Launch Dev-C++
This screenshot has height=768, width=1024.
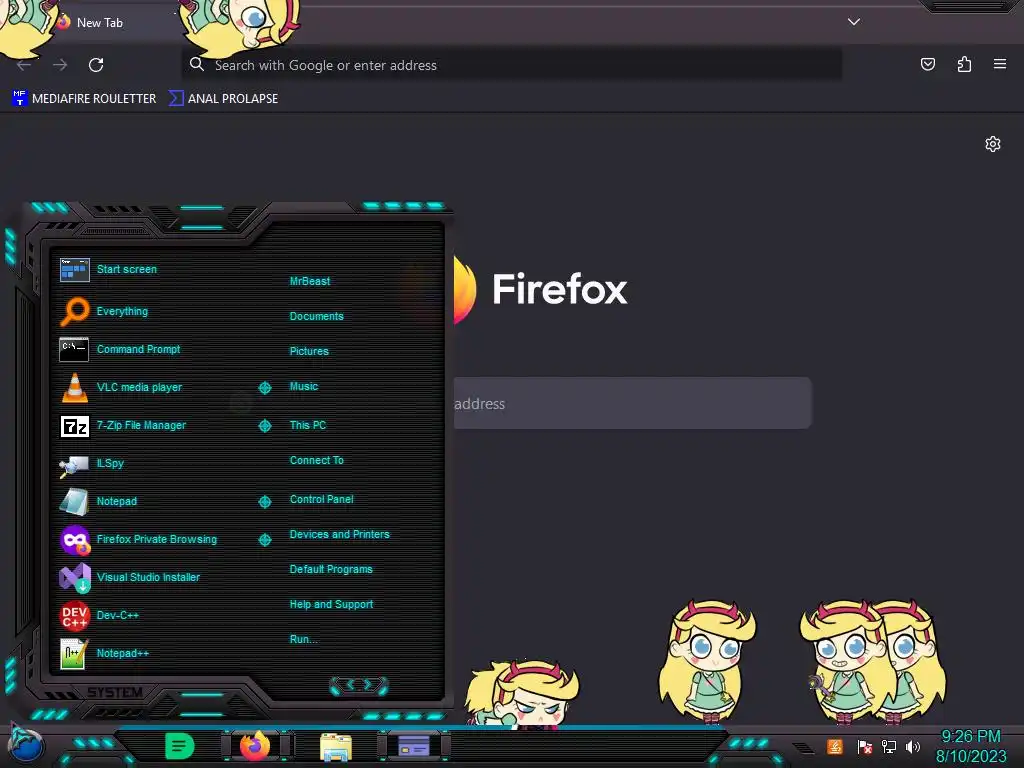click(x=99, y=615)
